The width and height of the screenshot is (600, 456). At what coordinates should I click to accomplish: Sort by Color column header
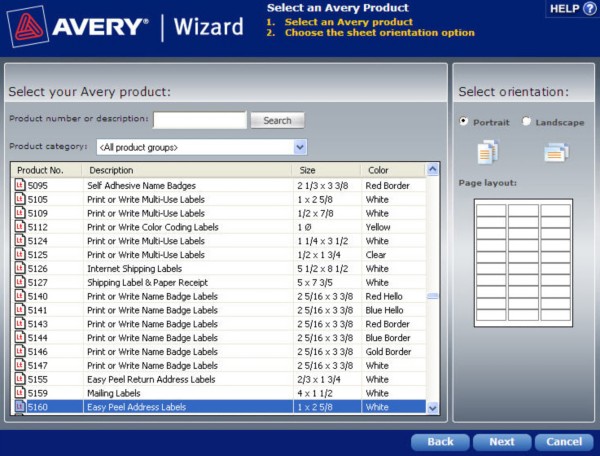pyautogui.click(x=393, y=170)
